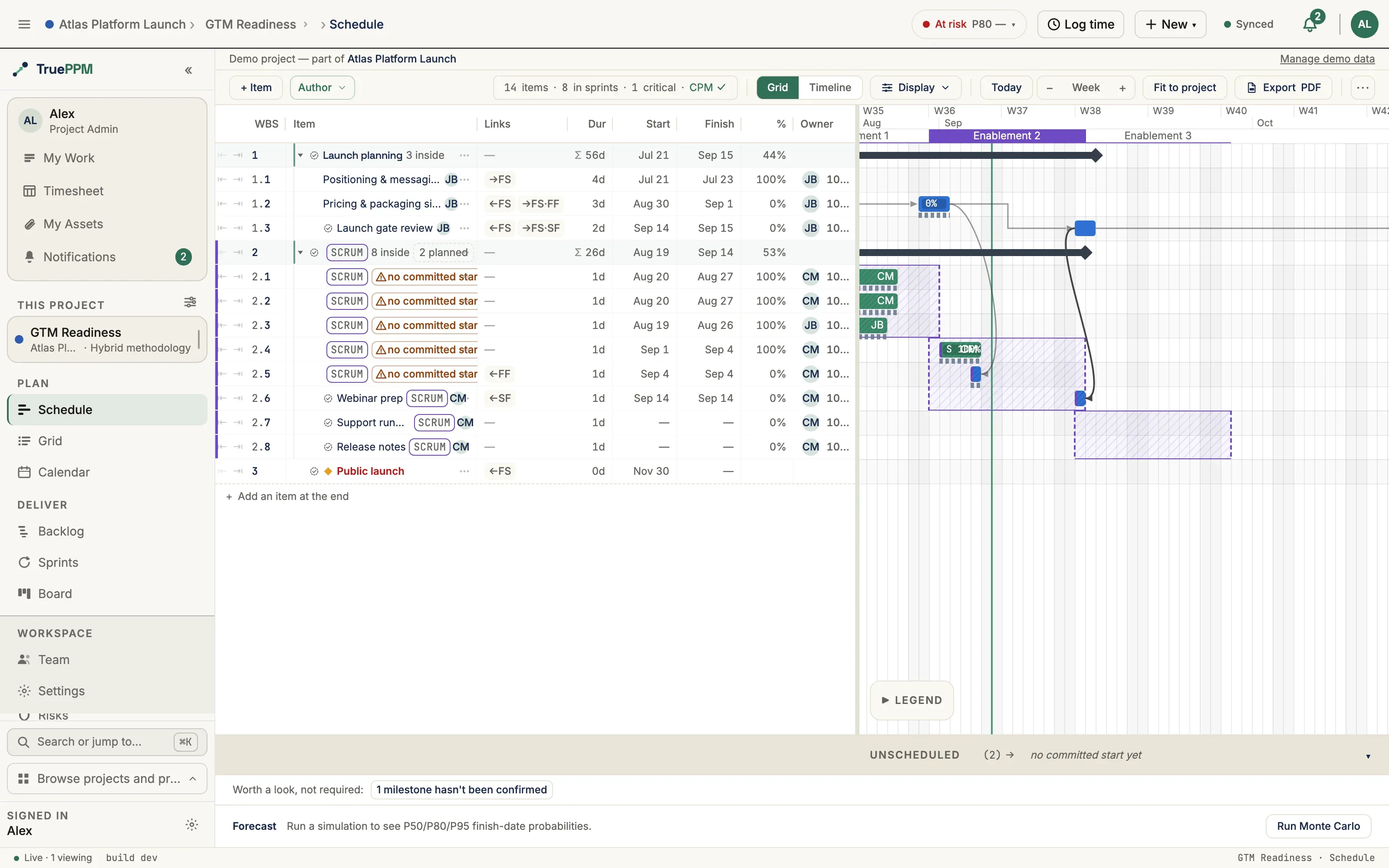Open the New item dropdown
This screenshot has width=1389, height=868.
tap(1170, 24)
